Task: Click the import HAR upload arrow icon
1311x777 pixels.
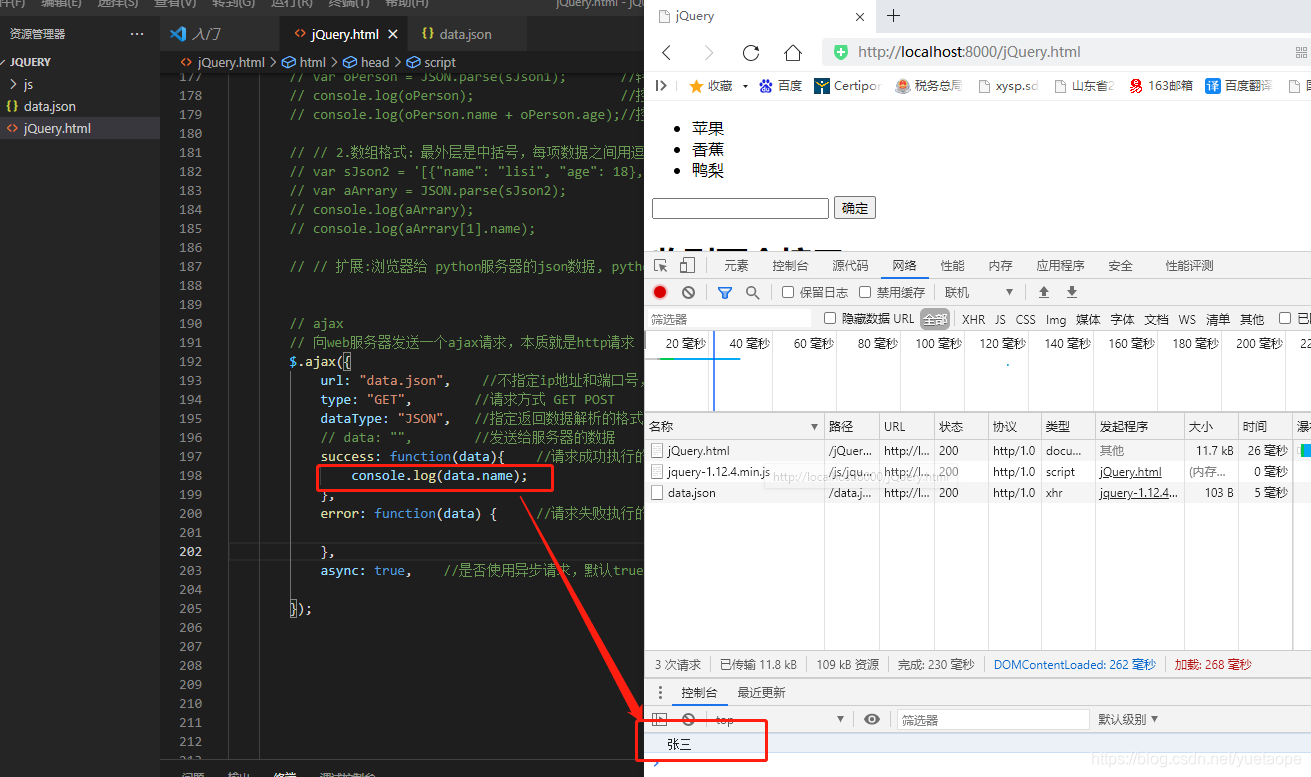Action: pyautogui.click(x=1044, y=292)
